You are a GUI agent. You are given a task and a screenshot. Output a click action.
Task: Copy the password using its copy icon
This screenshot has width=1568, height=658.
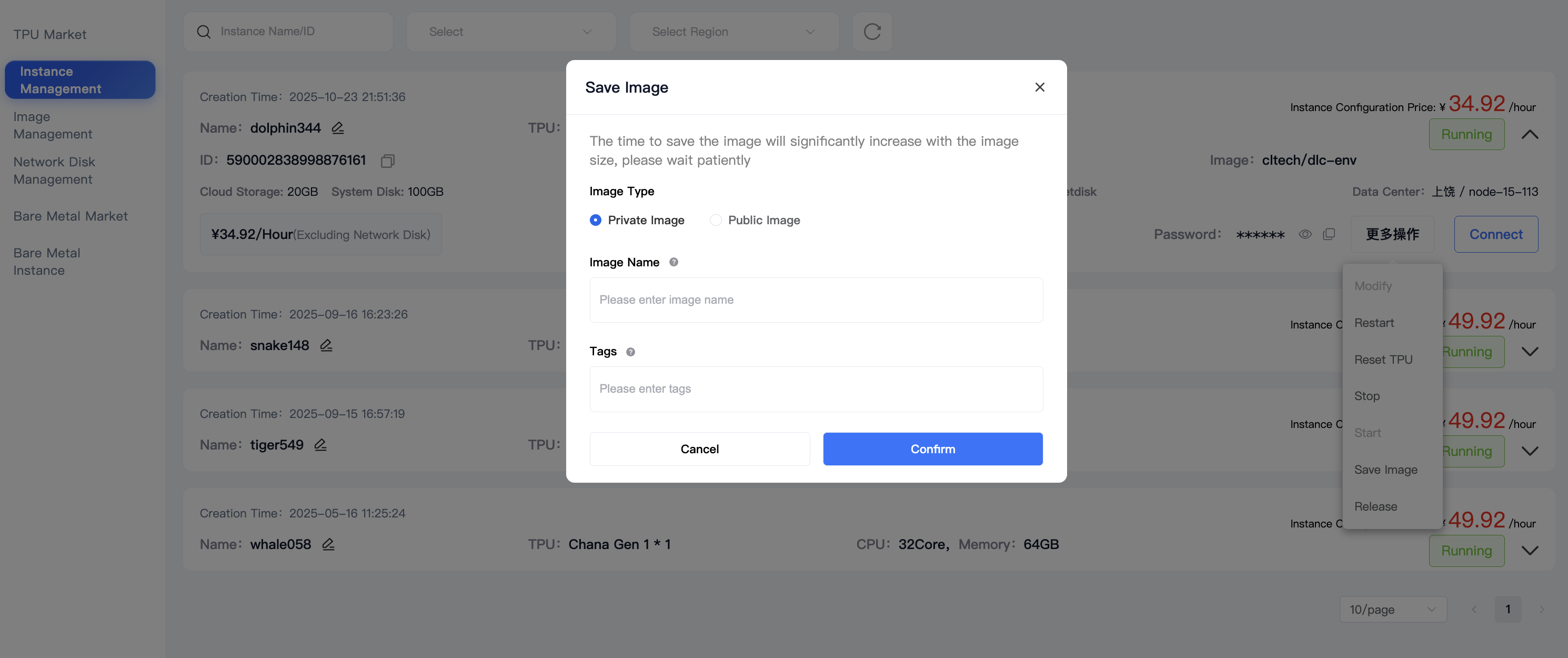tap(1329, 234)
